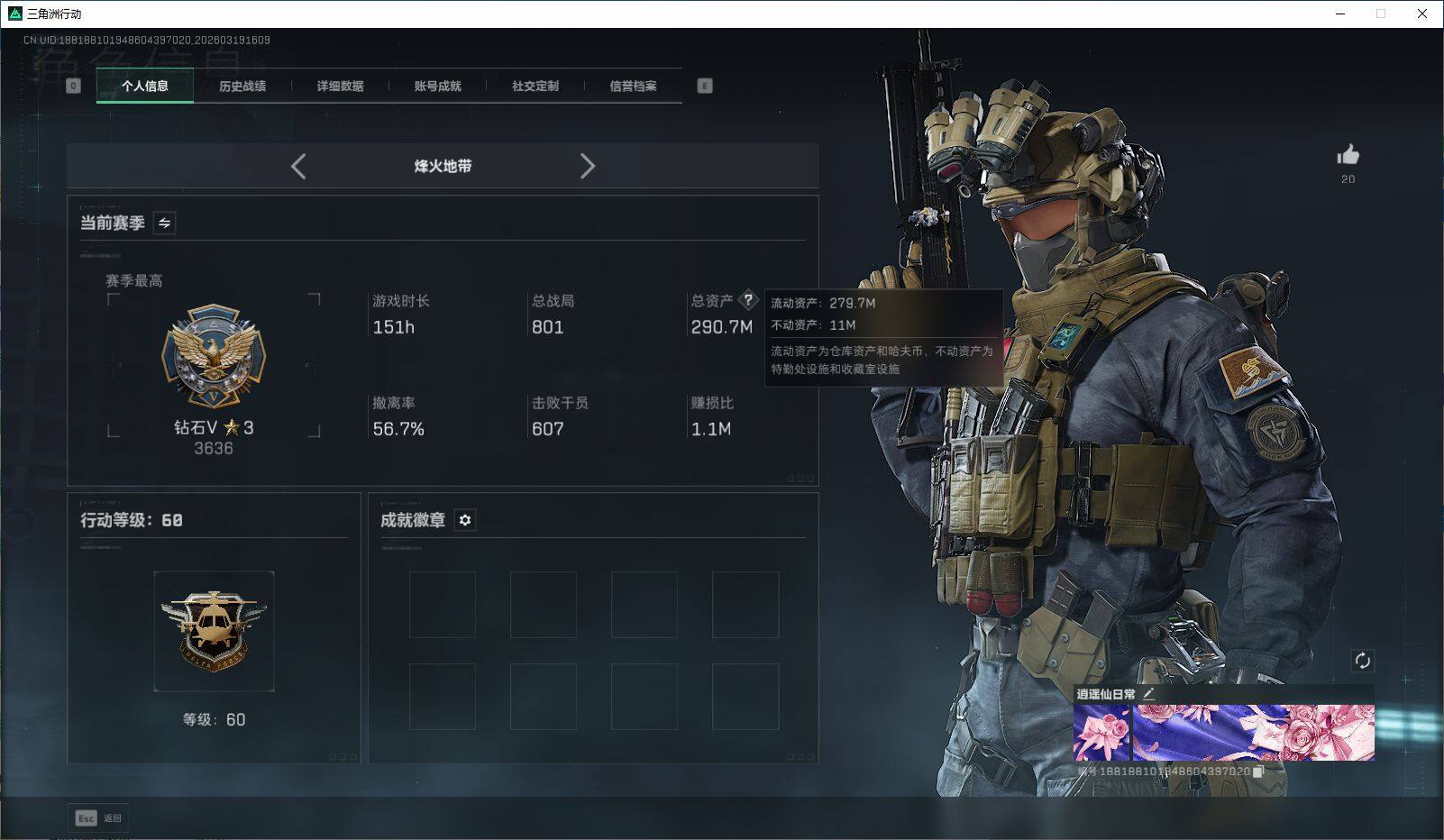The width and height of the screenshot is (1444, 840).
Task: Open the 成就徽章 settings gear
Action: 465,520
